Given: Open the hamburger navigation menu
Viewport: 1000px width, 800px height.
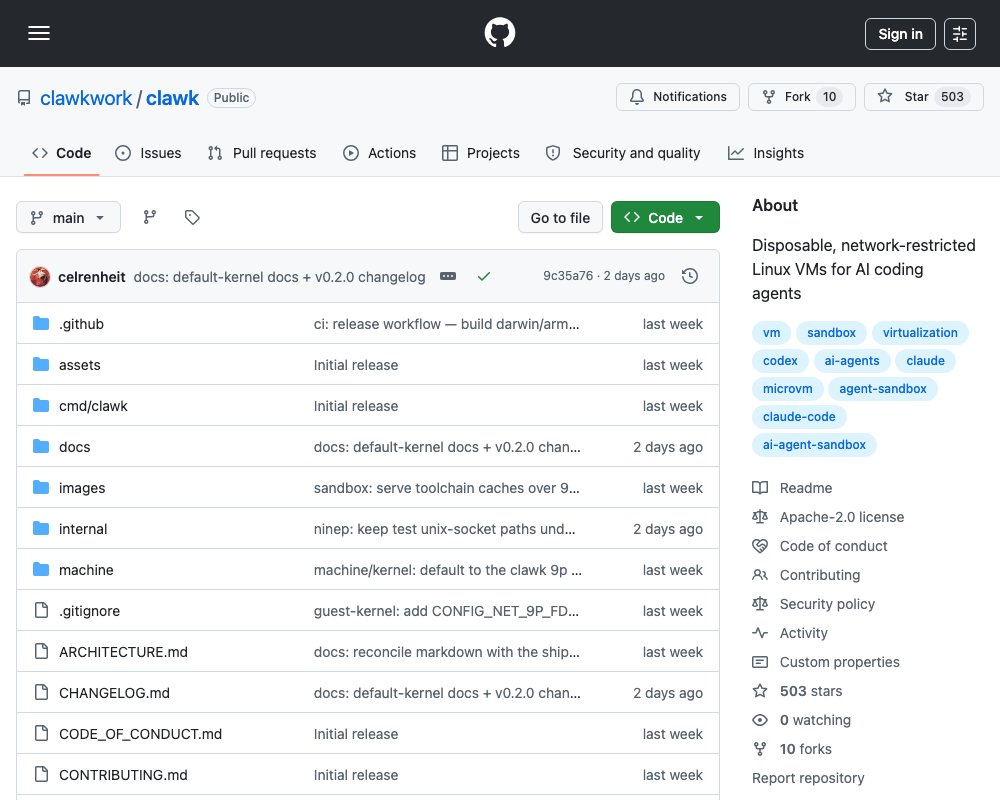Looking at the screenshot, I should tap(39, 33).
